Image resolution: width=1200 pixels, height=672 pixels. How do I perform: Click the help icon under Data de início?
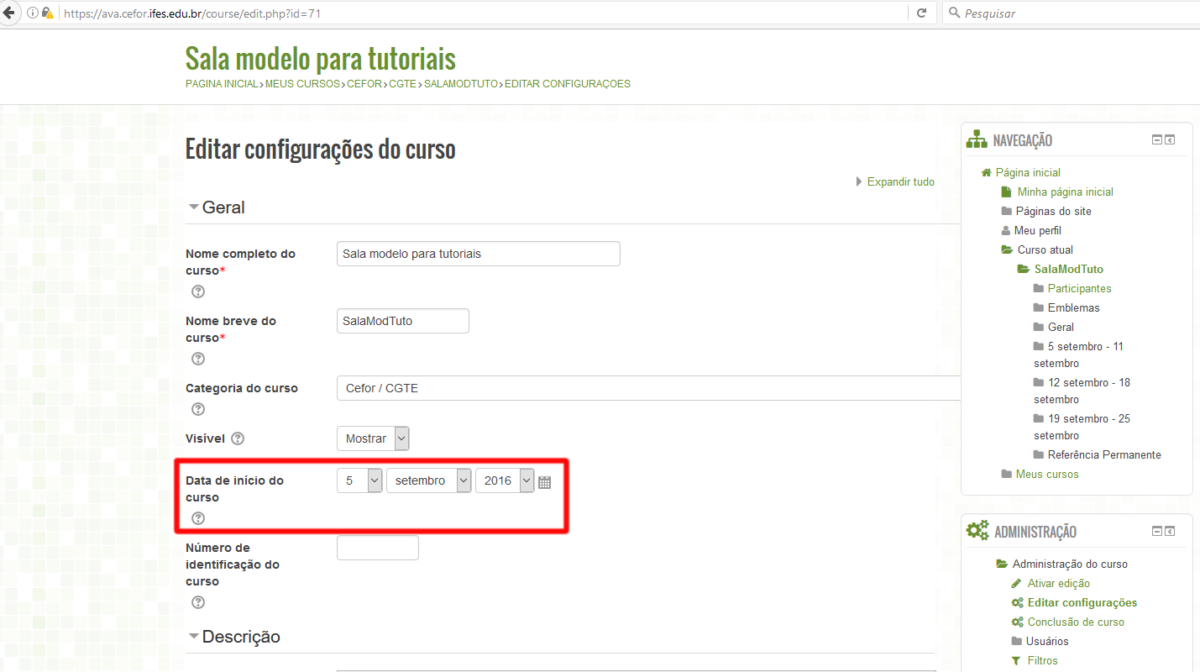click(x=198, y=518)
